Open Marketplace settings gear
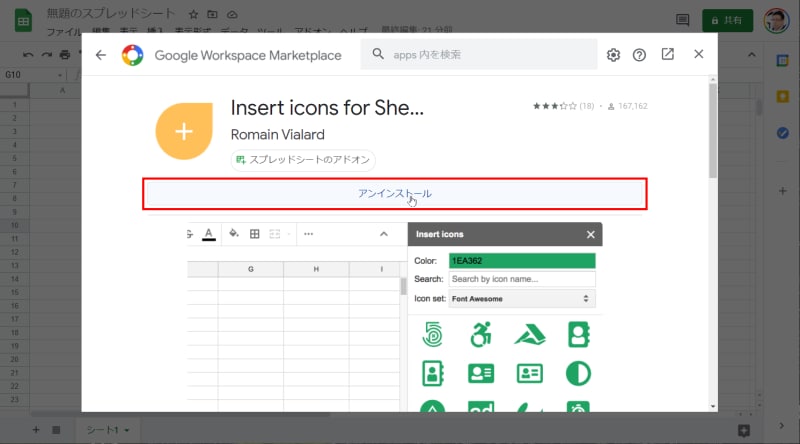This screenshot has height=444, width=800. coord(613,55)
